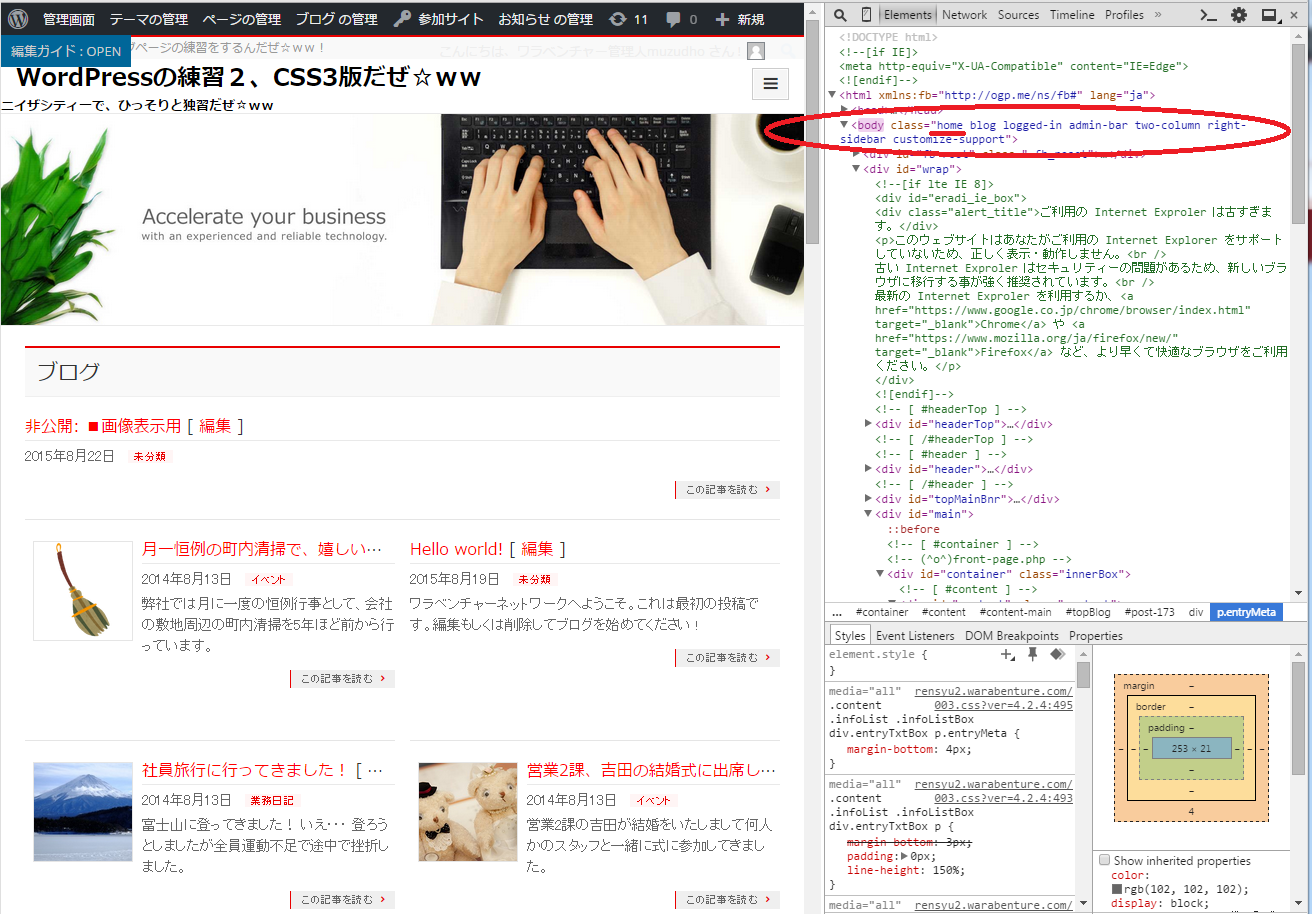
Task: Click the 253 × 21 content box in box model
Action: 1191,748
